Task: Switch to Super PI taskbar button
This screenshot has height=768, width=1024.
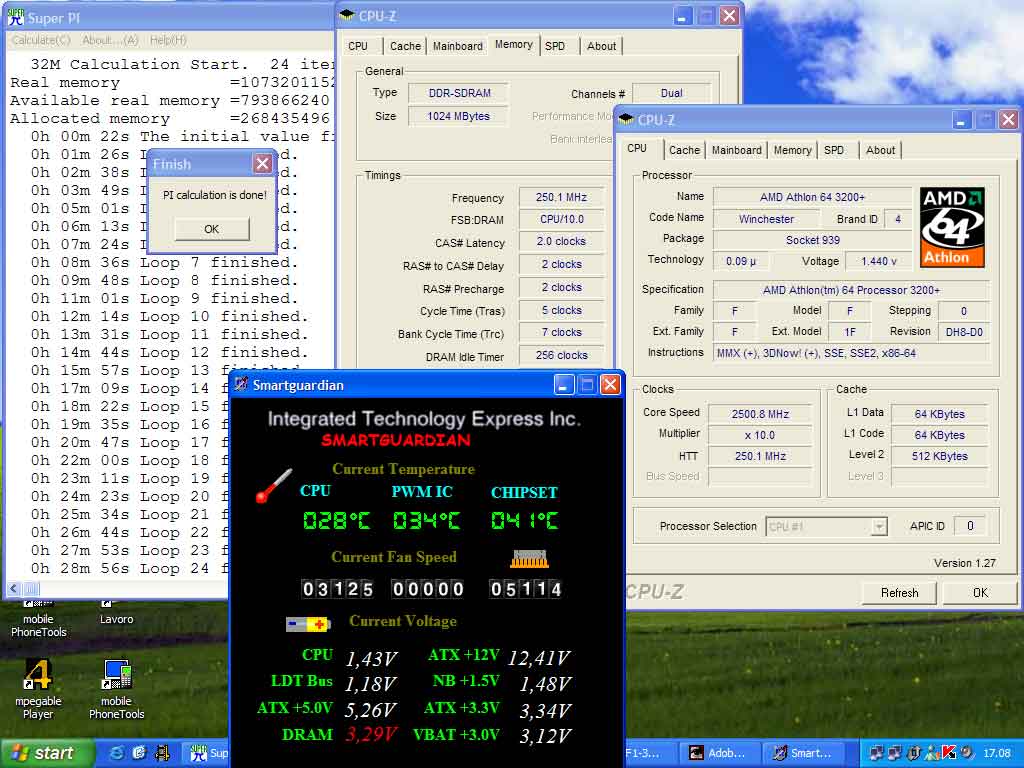Action: pyautogui.click(x=206, y=754)
